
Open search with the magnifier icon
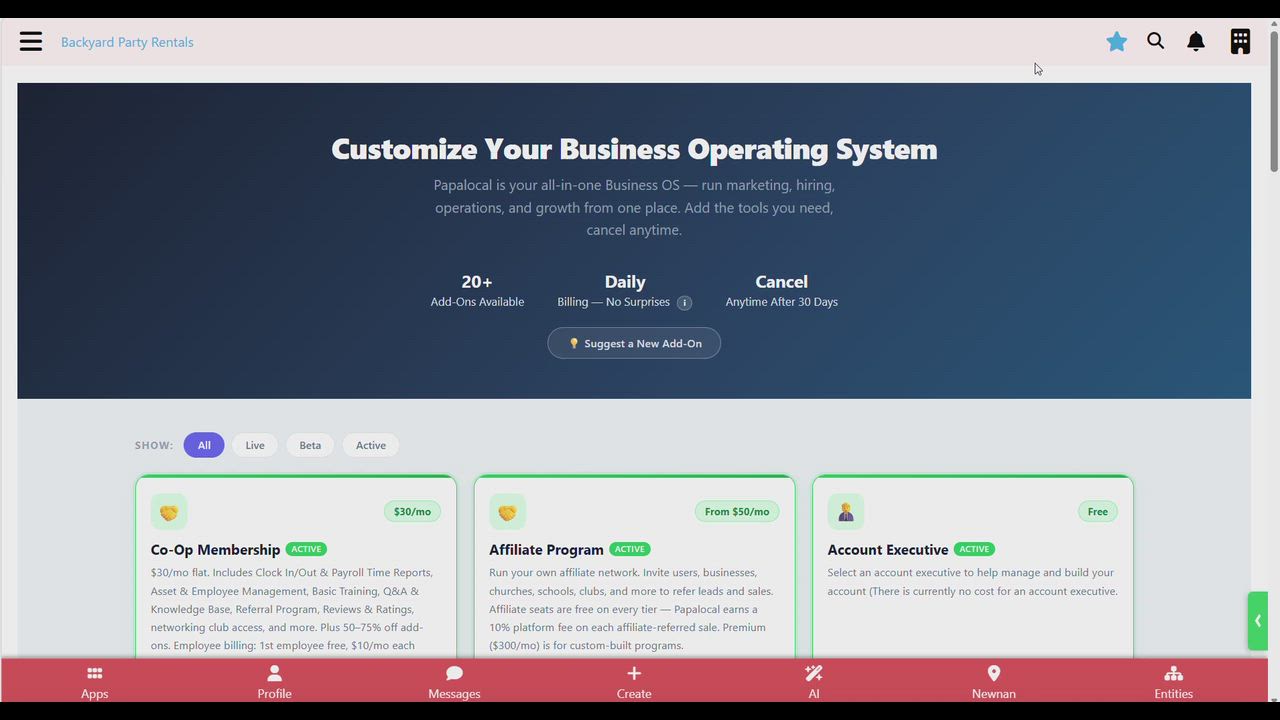point(1156,41)
